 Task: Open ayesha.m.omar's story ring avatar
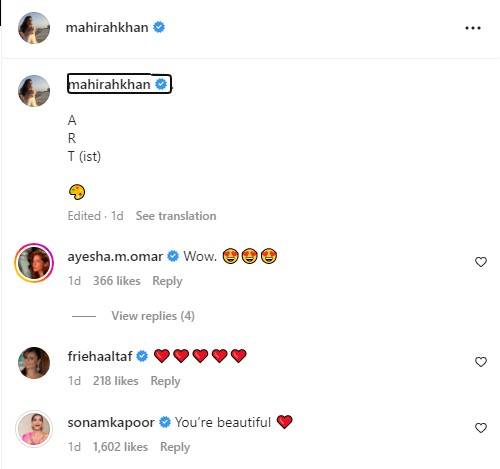click(x=34, y=263)
